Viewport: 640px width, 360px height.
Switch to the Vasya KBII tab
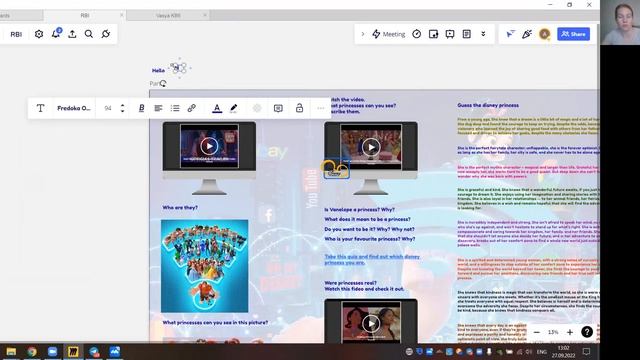click(x=168, y=16)
